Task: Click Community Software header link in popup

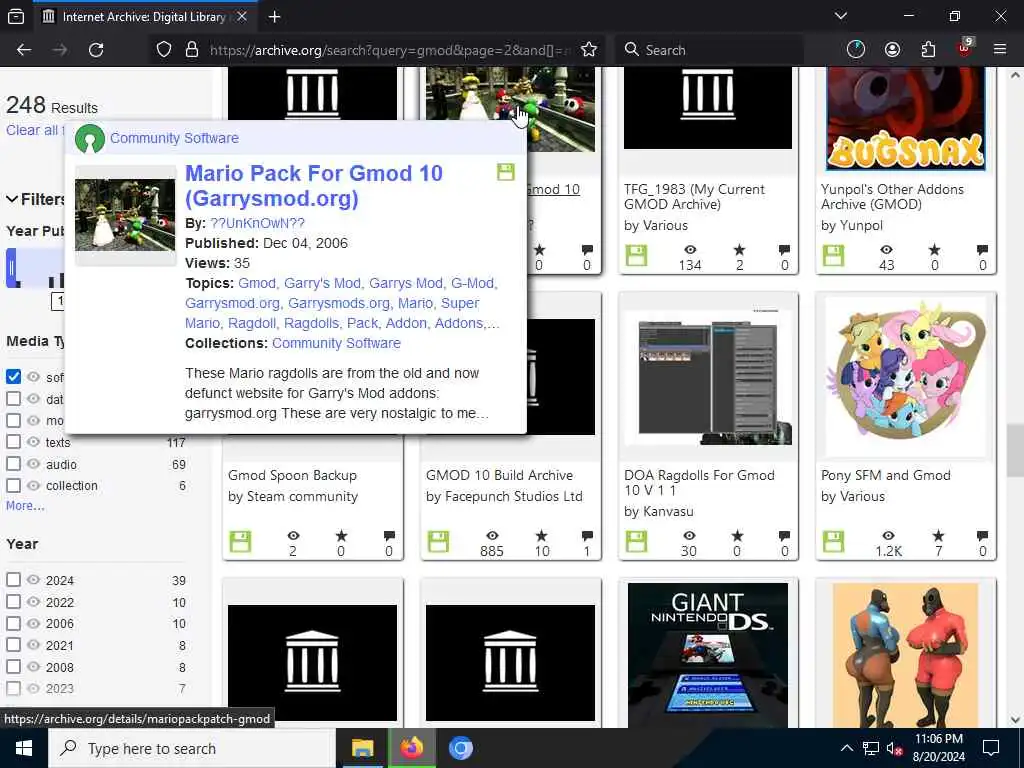Action: (x=174, y=138)
